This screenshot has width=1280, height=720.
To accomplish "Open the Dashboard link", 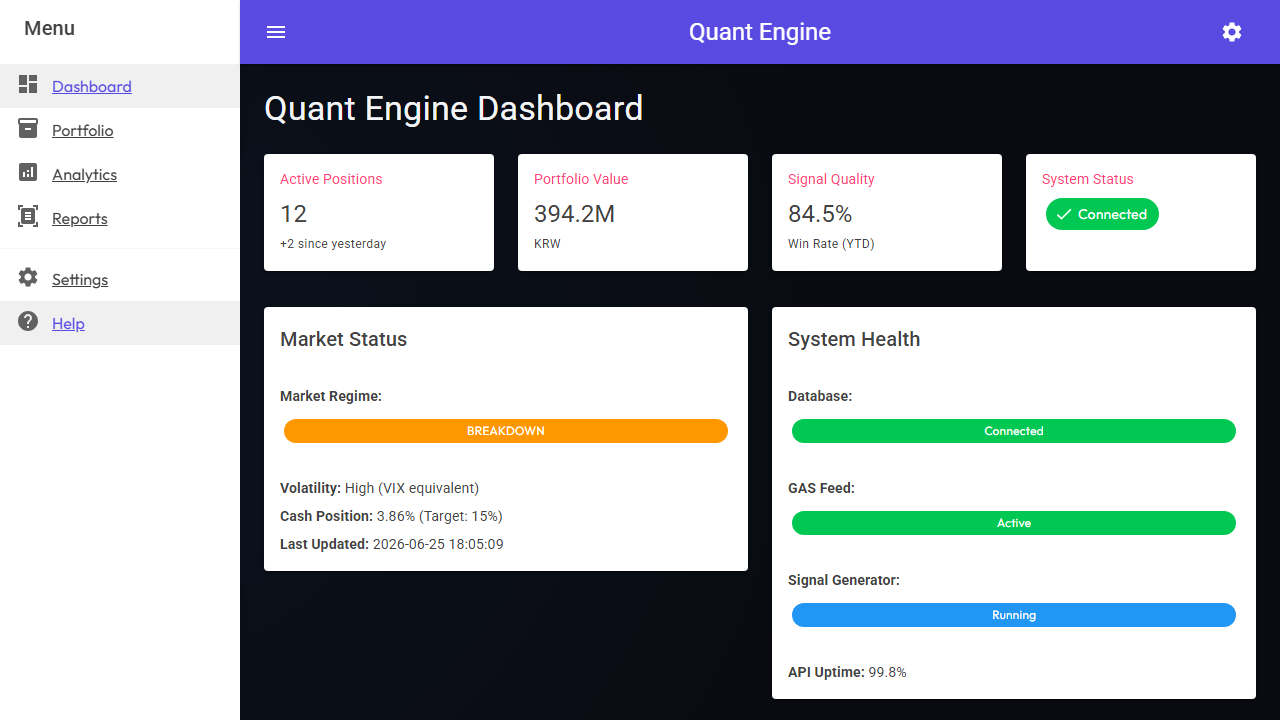I will pyautogui.click(x=92, y=87).
